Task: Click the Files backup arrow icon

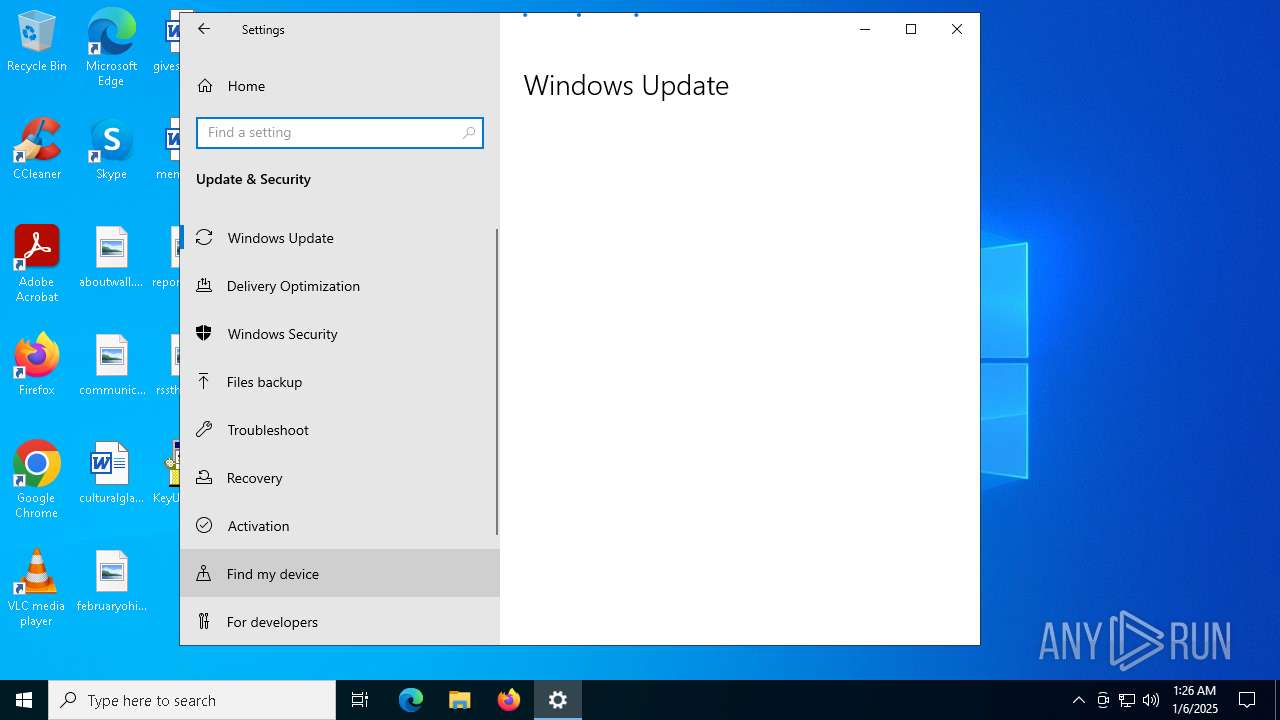Action: click(x=204, y=382)
